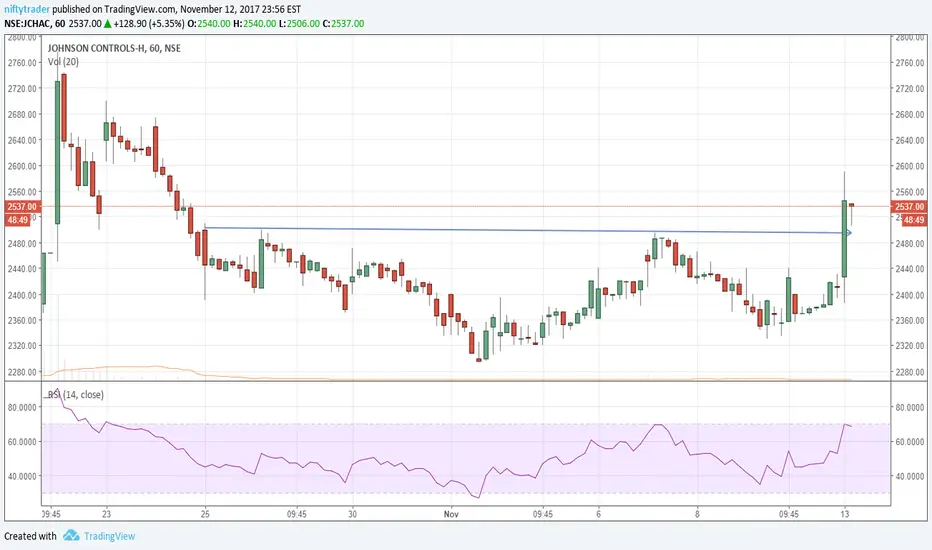The width and height of the screenshot is (932, 550).
Task: Click the 2640.00 label on left price axis
Action: pyautogui.click(x=22, y=140)
